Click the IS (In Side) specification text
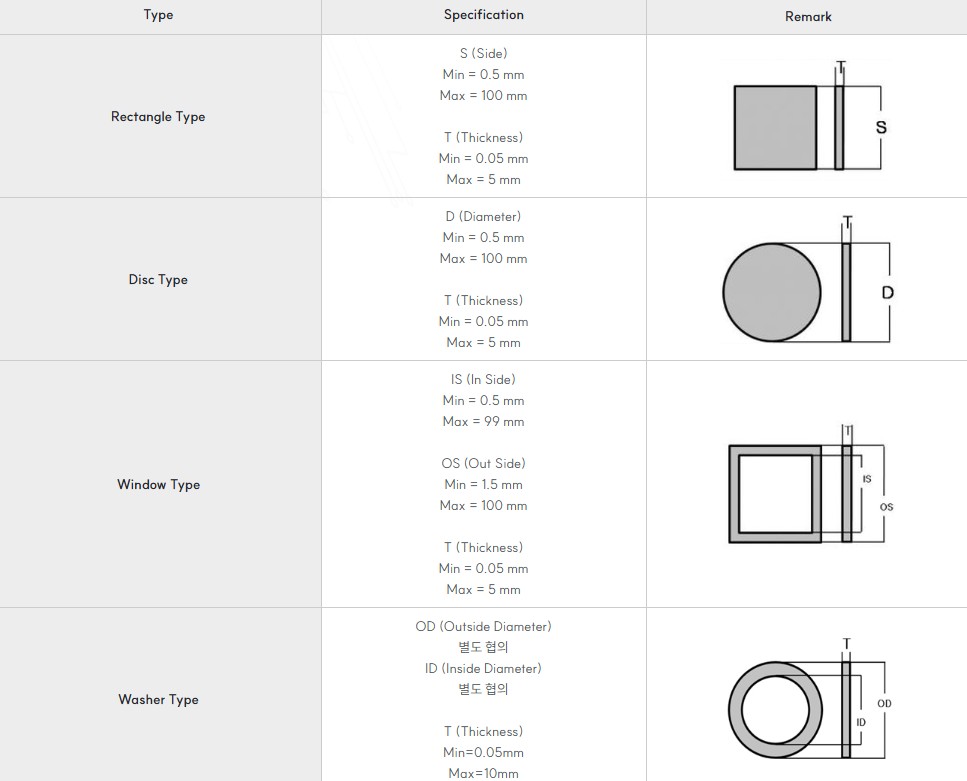 click(x=483, y=379)
